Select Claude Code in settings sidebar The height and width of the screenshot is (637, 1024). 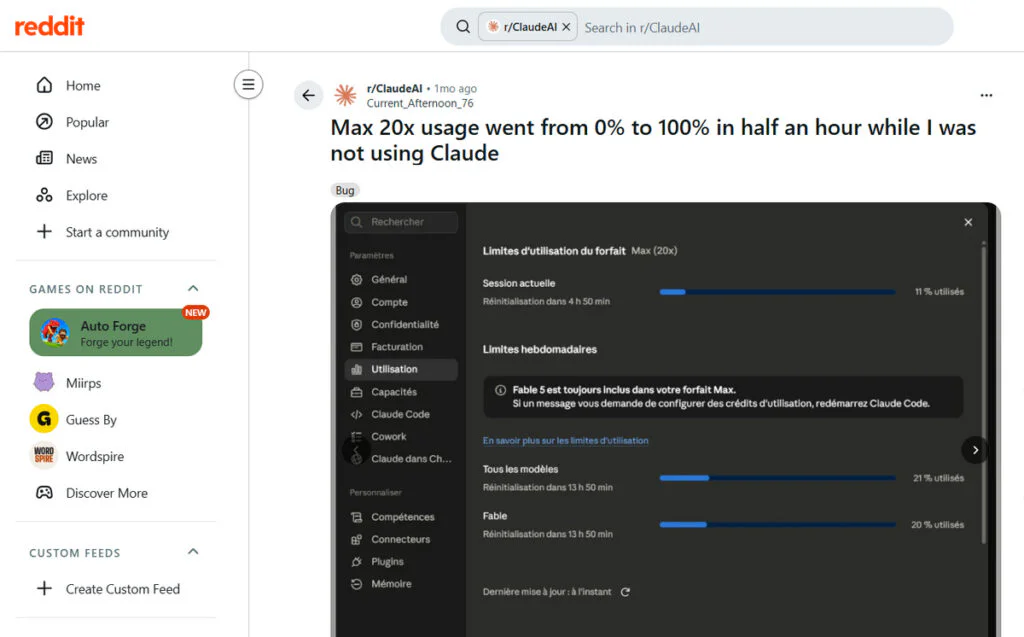400,414
